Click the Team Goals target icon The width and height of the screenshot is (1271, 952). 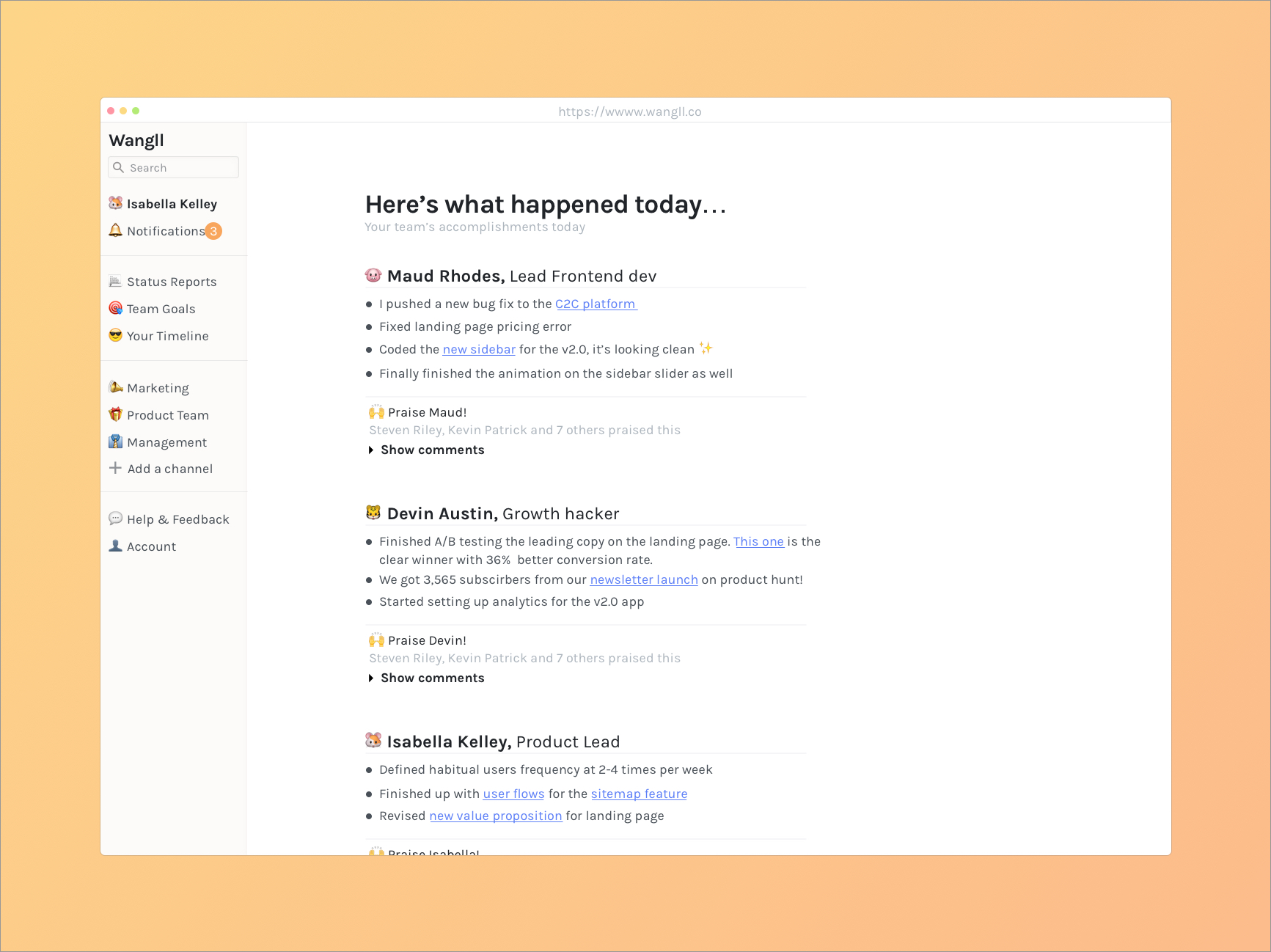115,308
